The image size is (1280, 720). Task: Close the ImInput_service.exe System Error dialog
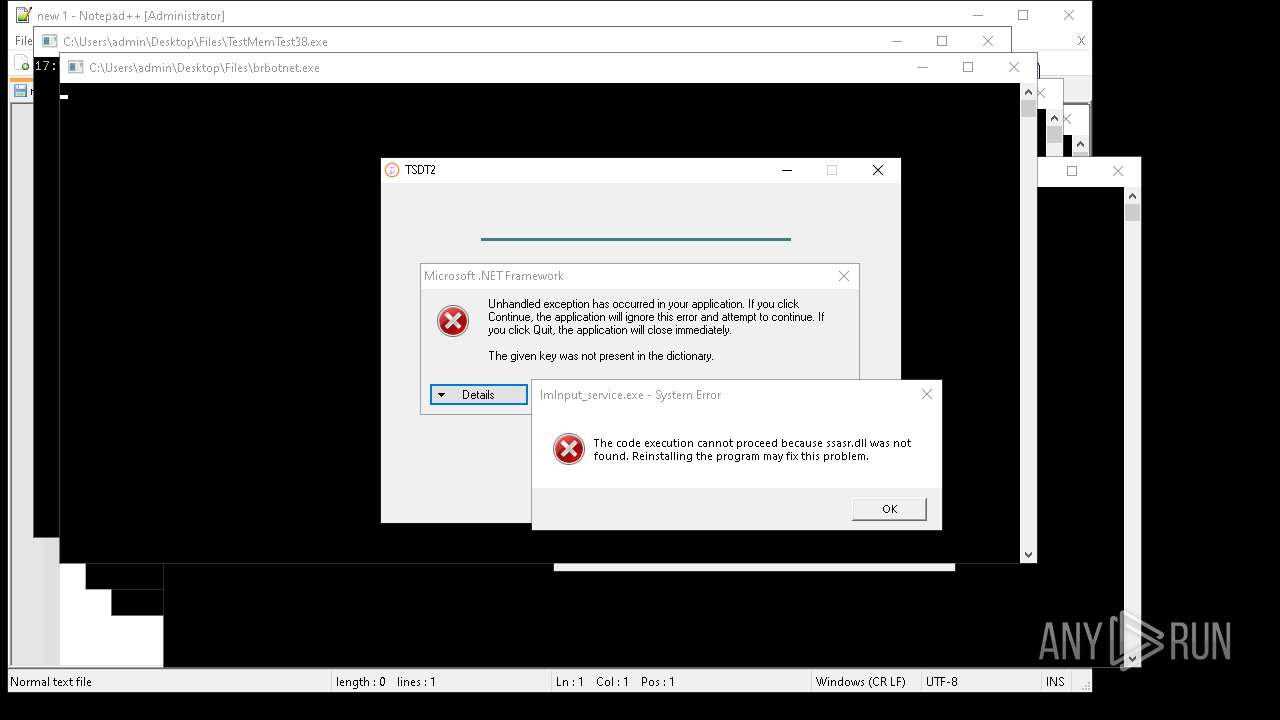(x=926, y=394)
